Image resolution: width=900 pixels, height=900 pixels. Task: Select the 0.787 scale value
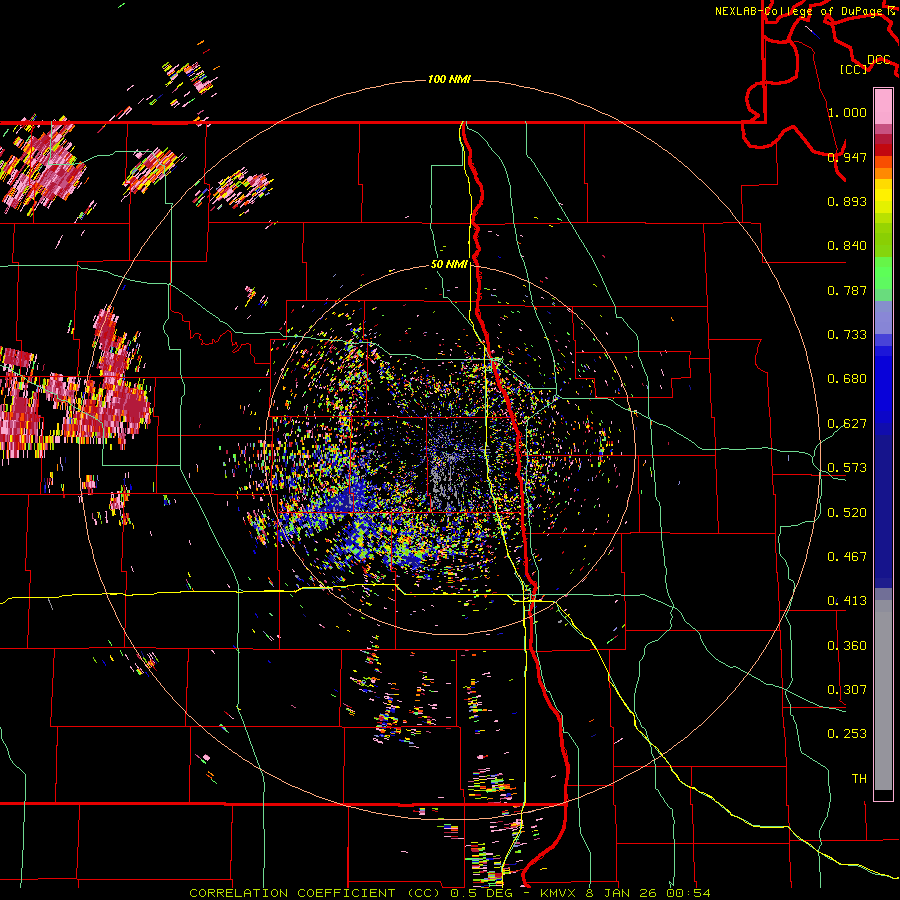(x=847, y=290)
